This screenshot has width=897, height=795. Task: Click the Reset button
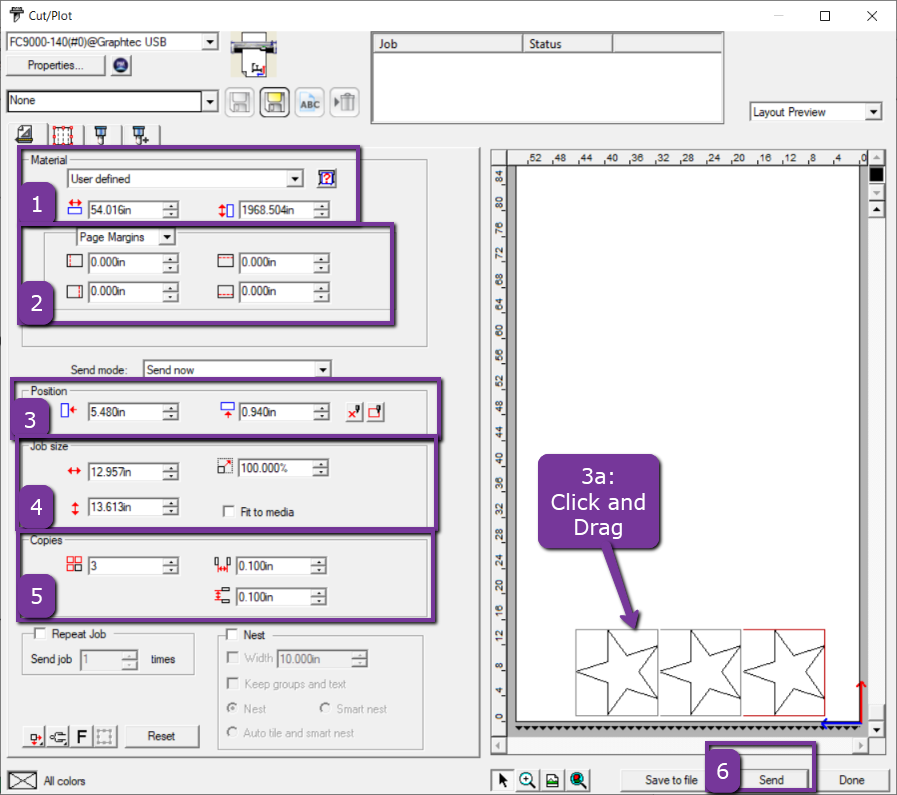pos(162,736)
